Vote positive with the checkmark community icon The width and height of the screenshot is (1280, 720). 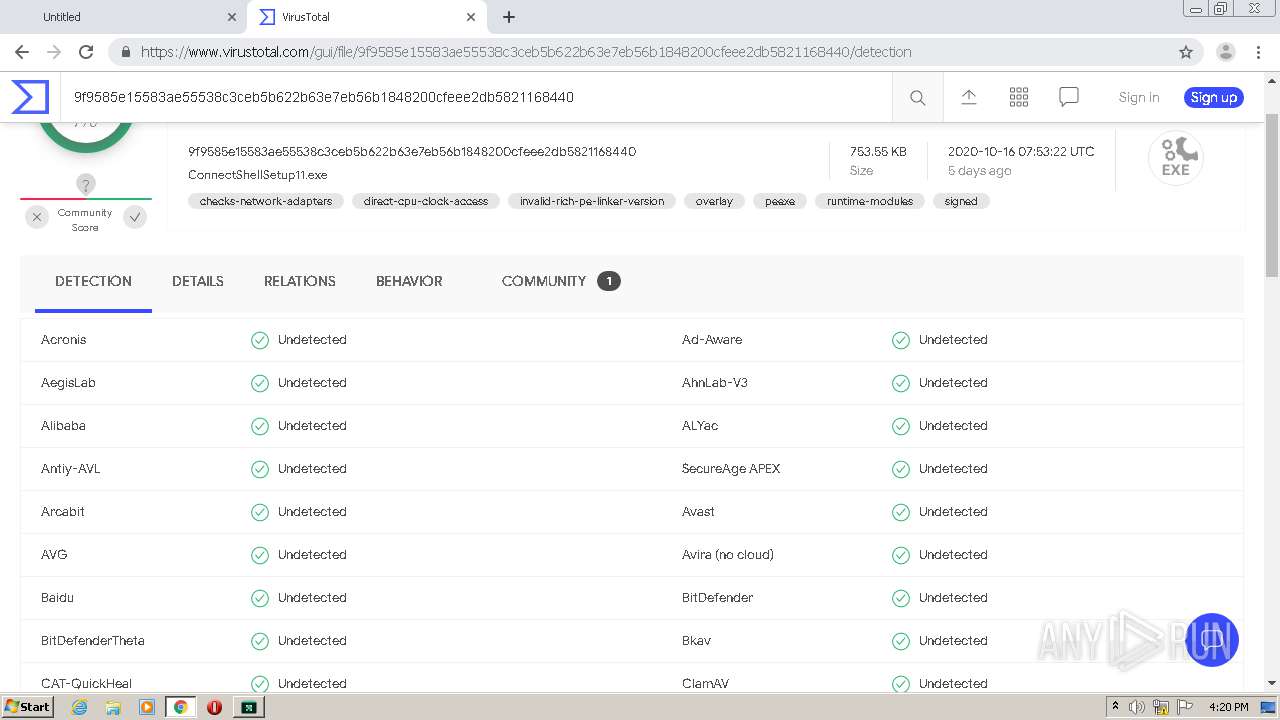135,217
